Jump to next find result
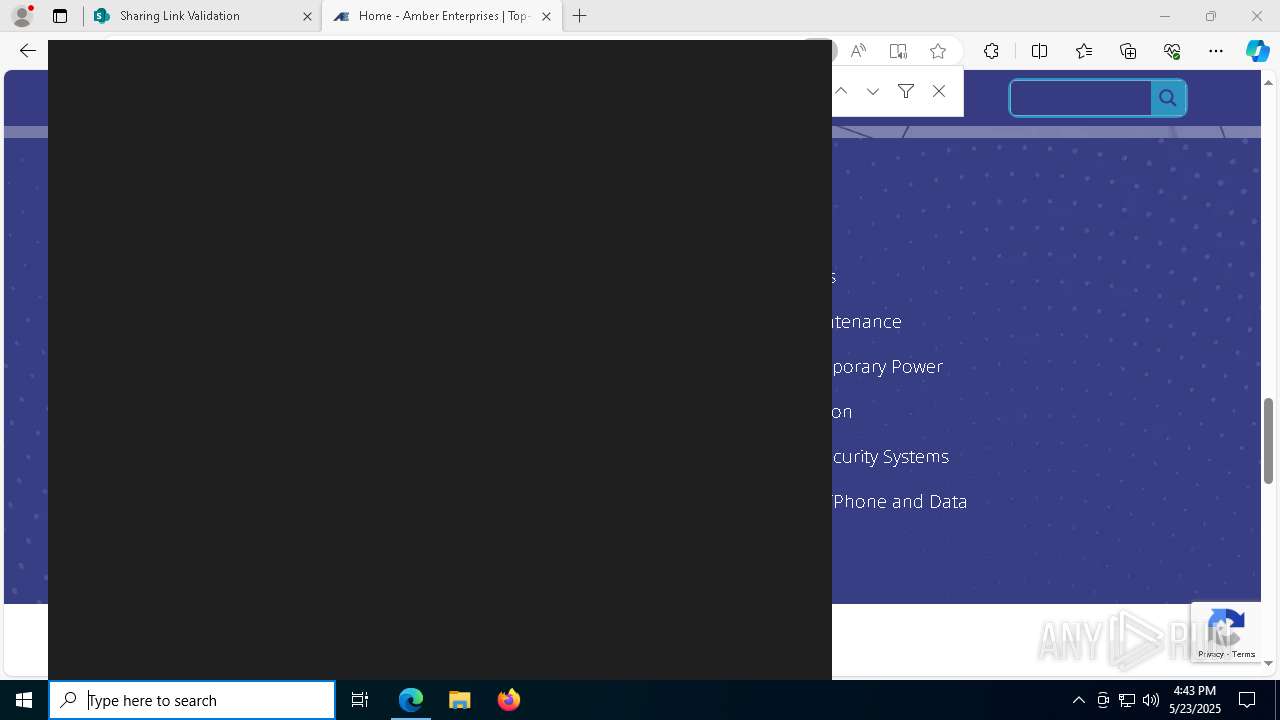The height and width of the screenshot is (720, 1280). point(873,91)
